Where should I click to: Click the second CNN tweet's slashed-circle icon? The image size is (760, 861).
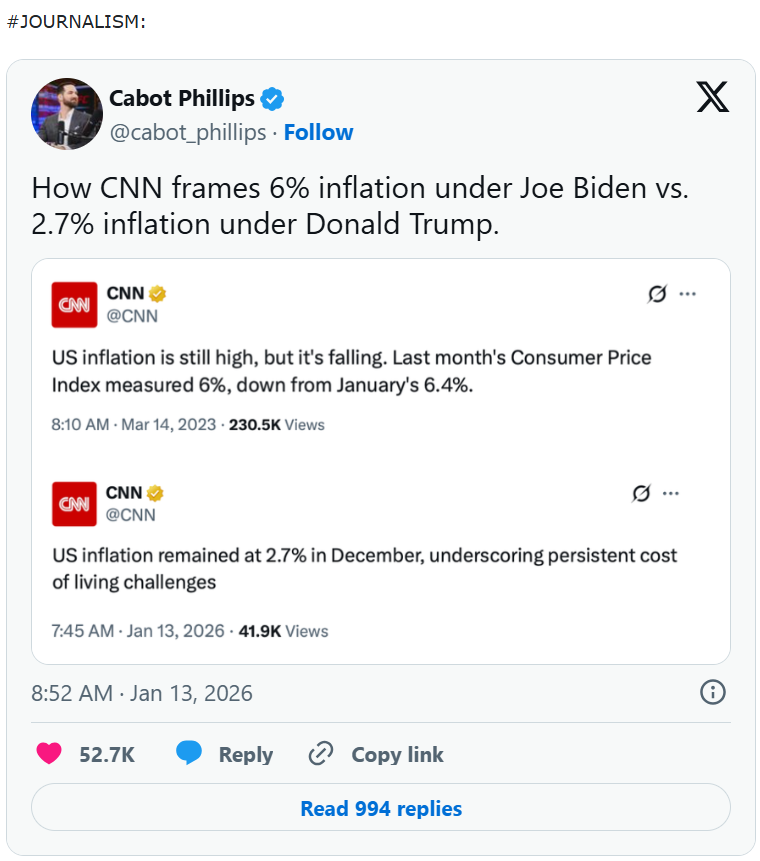643,493
